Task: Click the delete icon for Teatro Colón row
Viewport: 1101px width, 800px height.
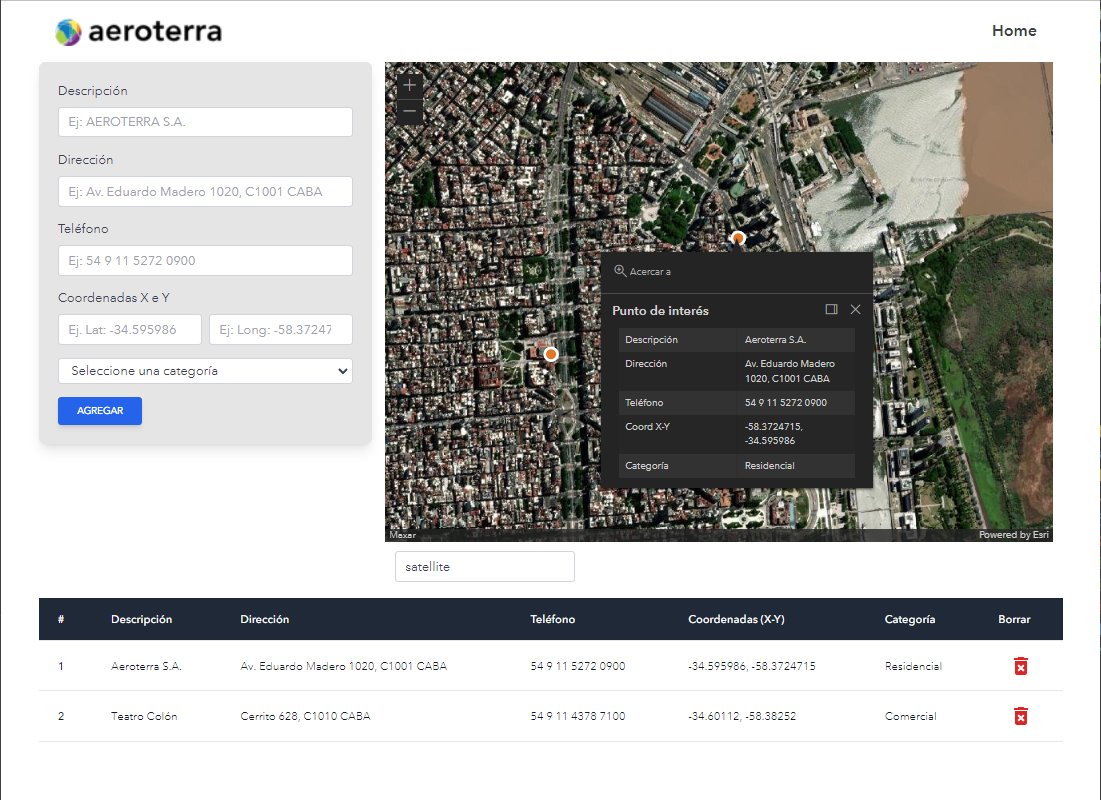Action: coord(1020,716)
